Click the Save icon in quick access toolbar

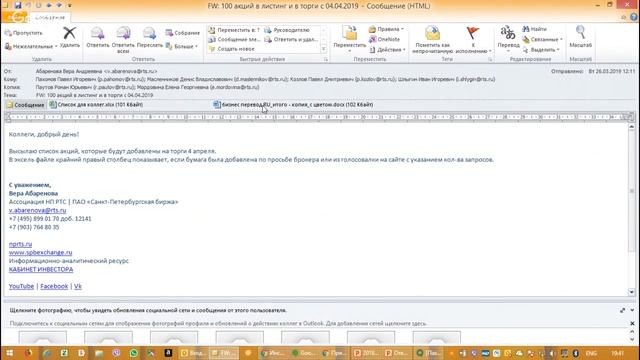18,5
